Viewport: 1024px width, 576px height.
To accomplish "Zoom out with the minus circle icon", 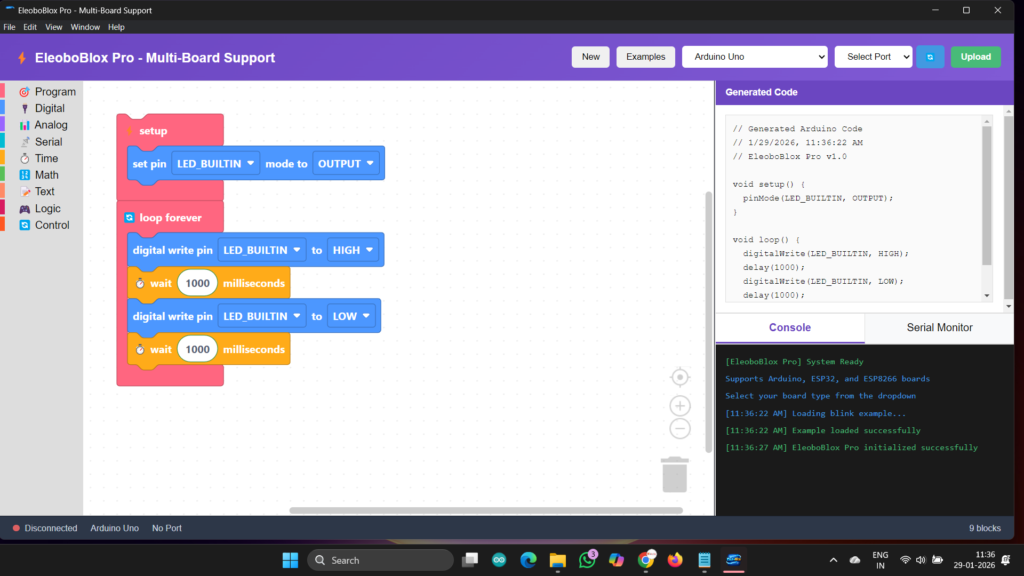I will pyautogui.click(x=680, y=428).
